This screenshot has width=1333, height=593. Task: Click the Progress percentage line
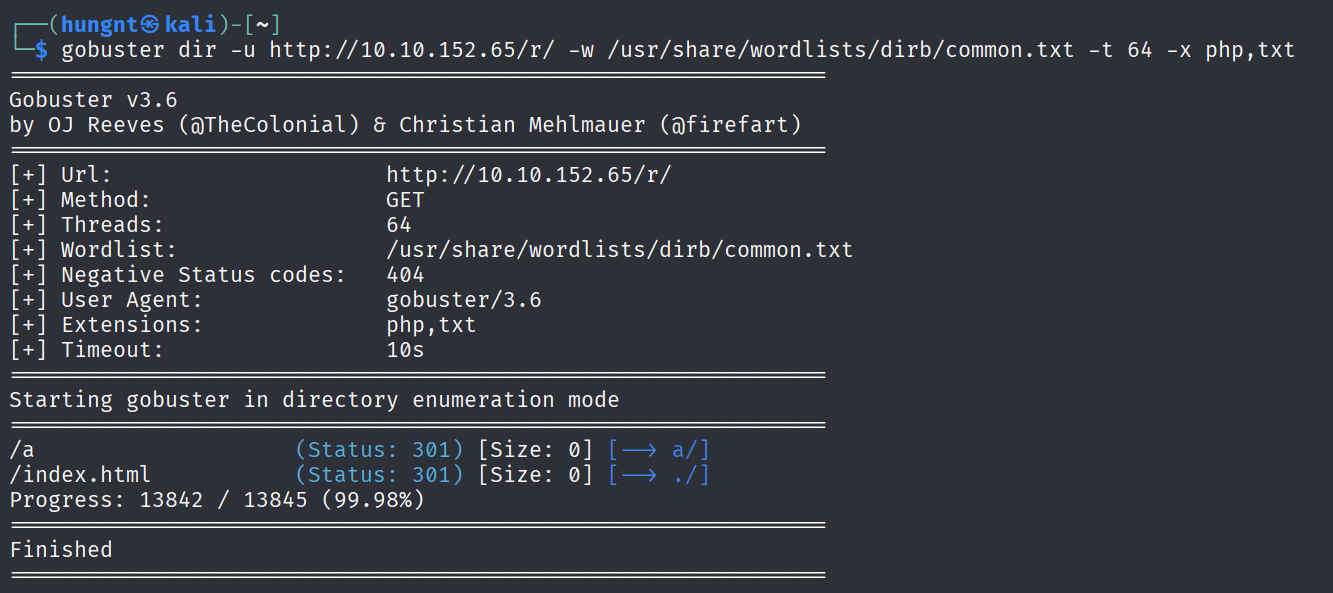click(x=217, y=500)
